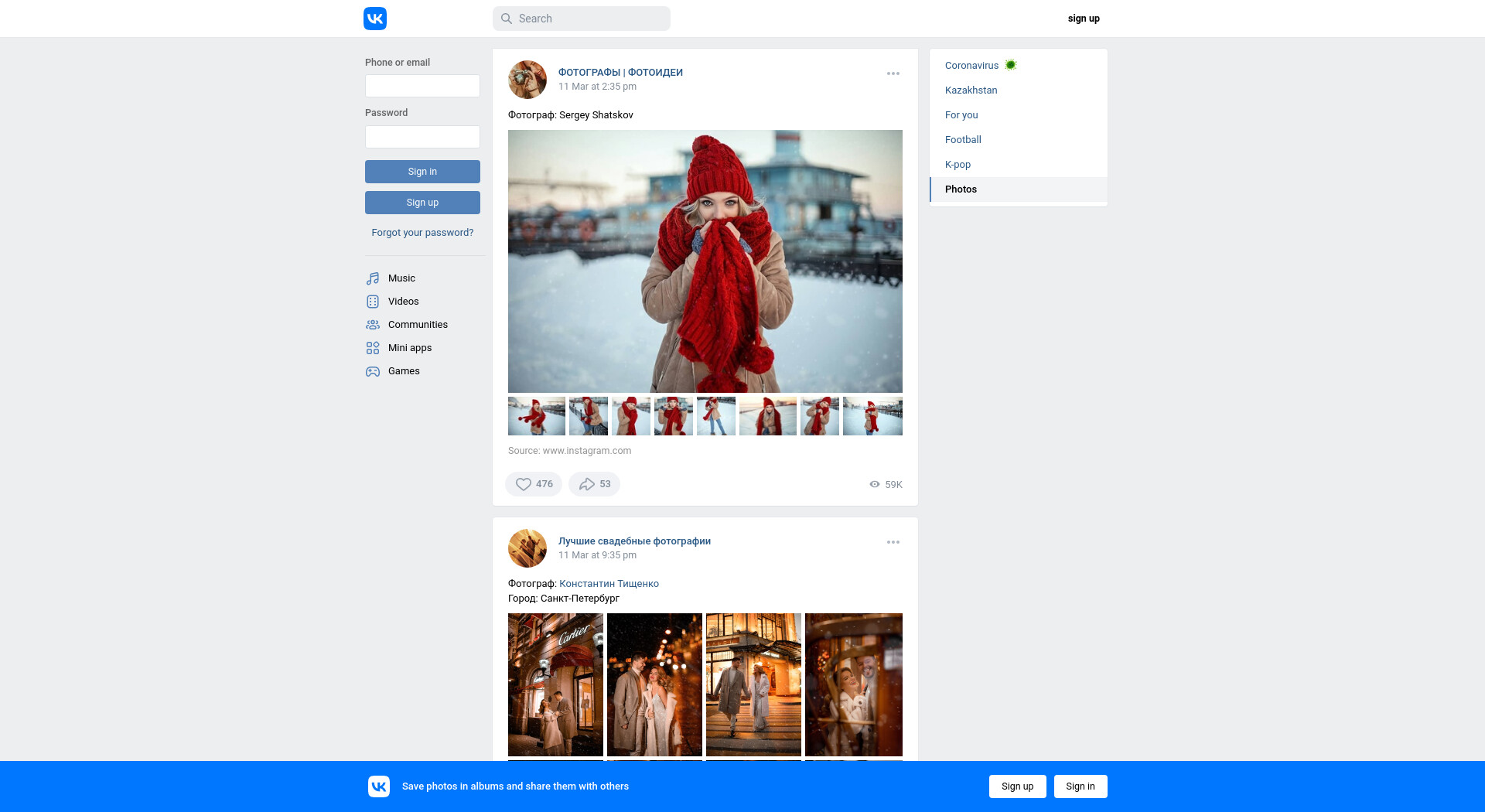This screenshot has height=812, width=1485.
Task: Focus the Phone or email field
Action: click(422, 86)
